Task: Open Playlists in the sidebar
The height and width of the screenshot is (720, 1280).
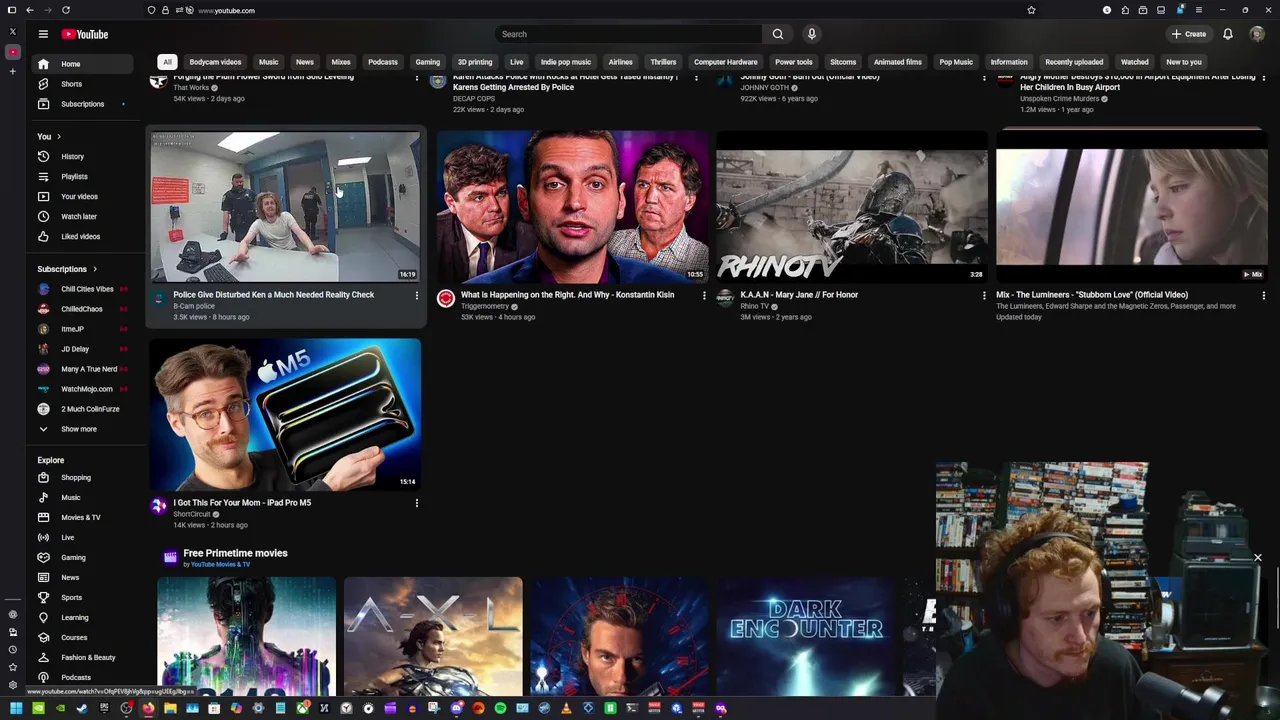Action: [80, 176]
